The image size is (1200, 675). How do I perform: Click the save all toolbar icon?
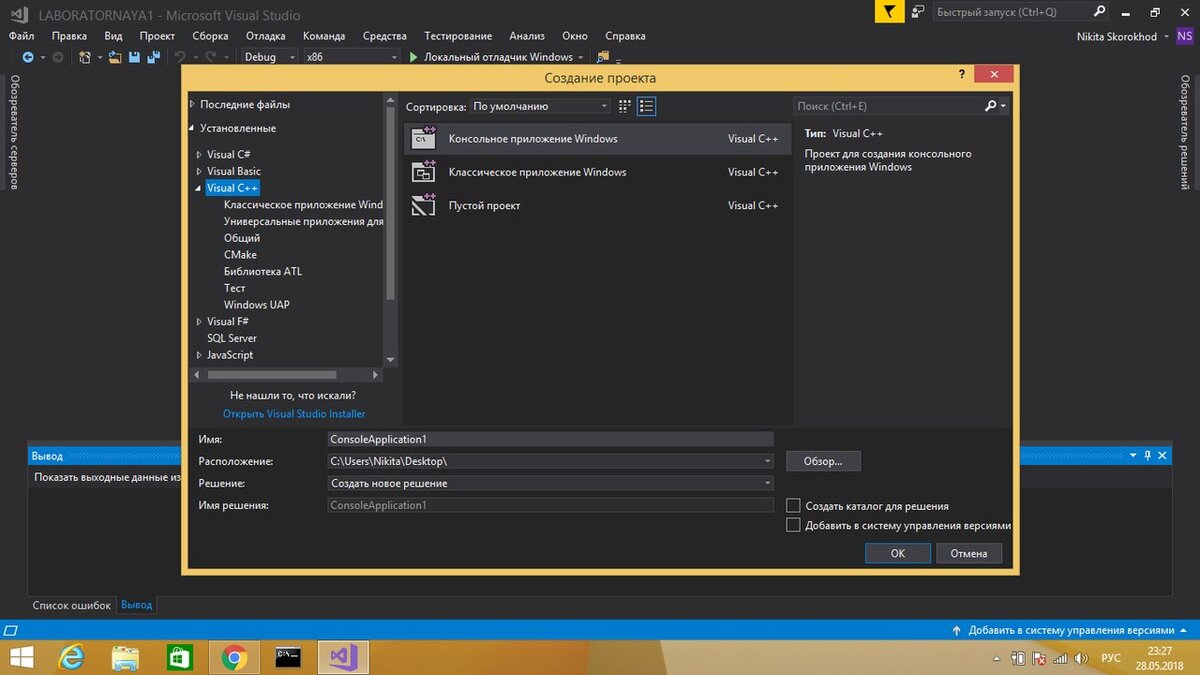[153, 57]
